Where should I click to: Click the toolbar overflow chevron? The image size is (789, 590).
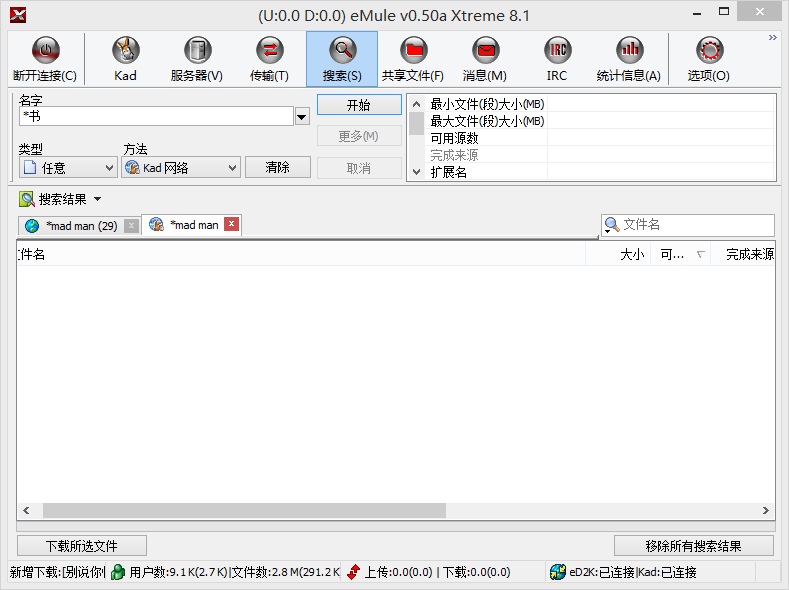click(x=772, y=38)
